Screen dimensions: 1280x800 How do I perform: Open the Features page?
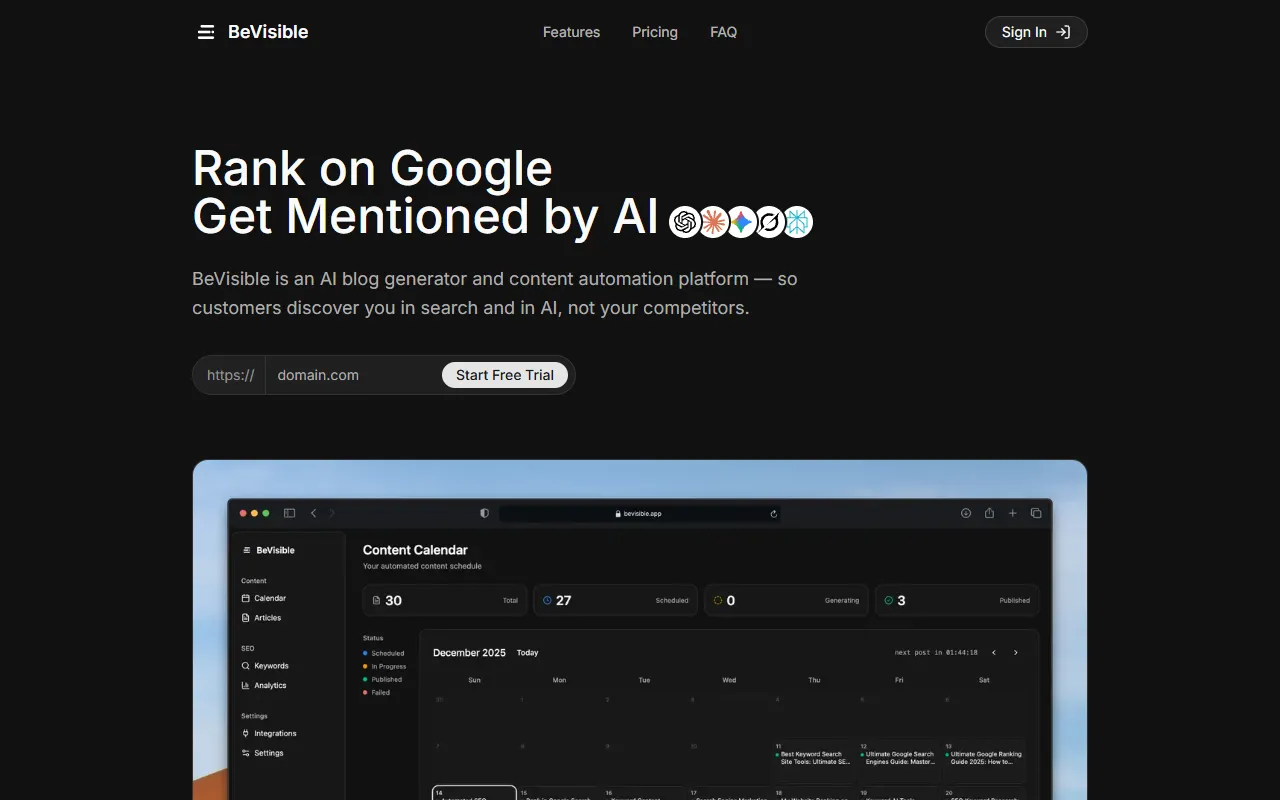[x=571, y=32]
